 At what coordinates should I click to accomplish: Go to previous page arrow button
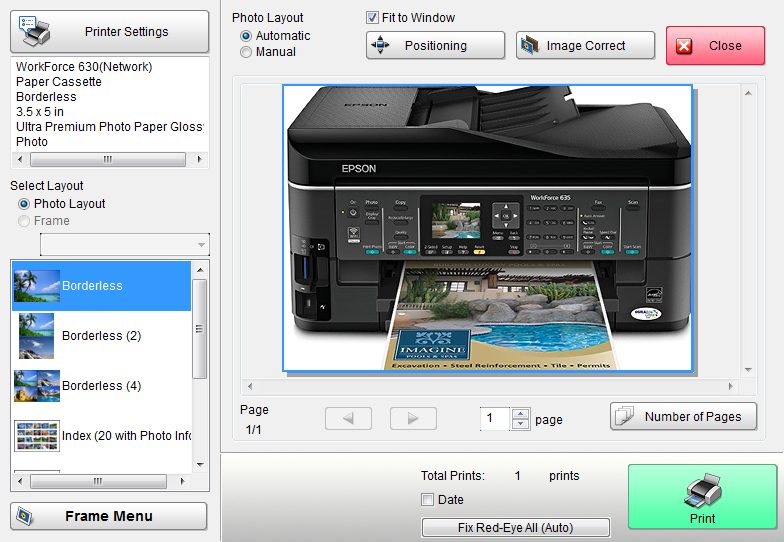pos(348,418)
